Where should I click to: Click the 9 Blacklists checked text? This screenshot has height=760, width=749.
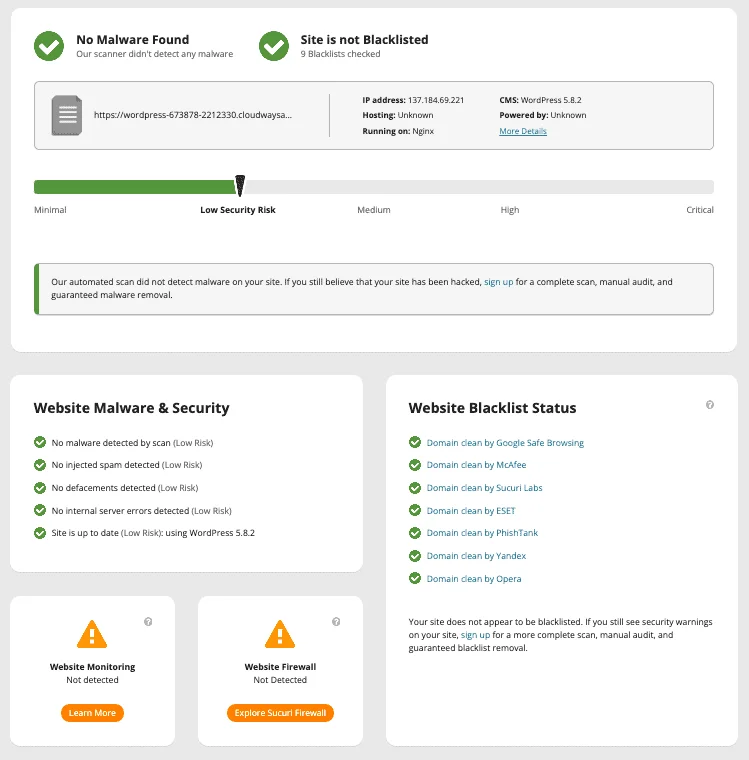pyautogui.click(x=340, y=54)
